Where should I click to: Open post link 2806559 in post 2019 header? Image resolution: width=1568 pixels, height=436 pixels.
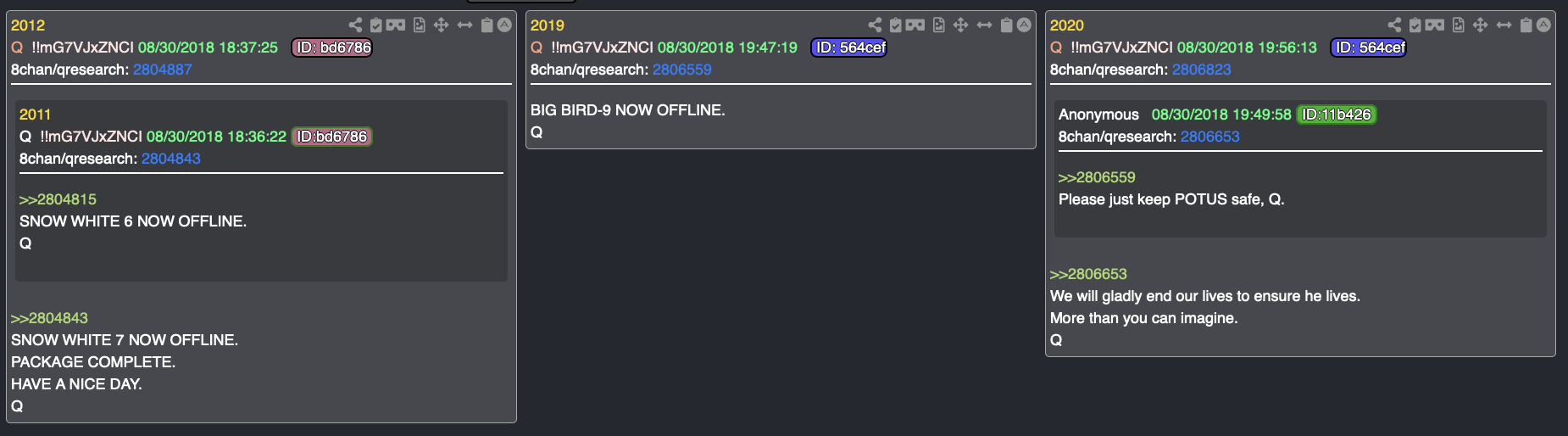(682, 70)
